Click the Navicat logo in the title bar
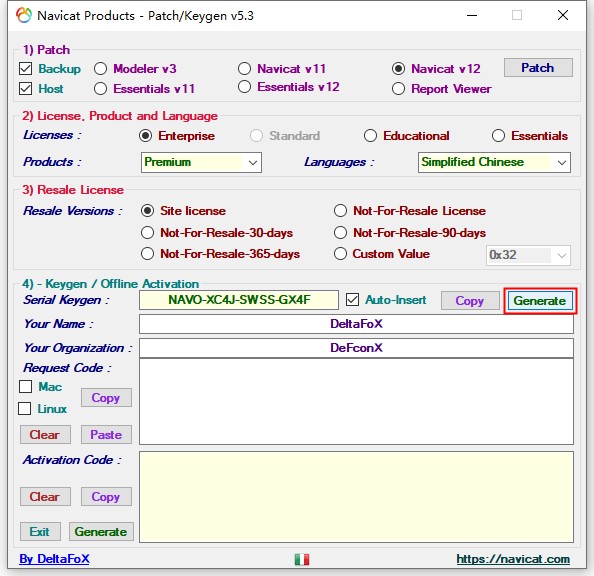This screenshot has width=594, height=576. 23,16
